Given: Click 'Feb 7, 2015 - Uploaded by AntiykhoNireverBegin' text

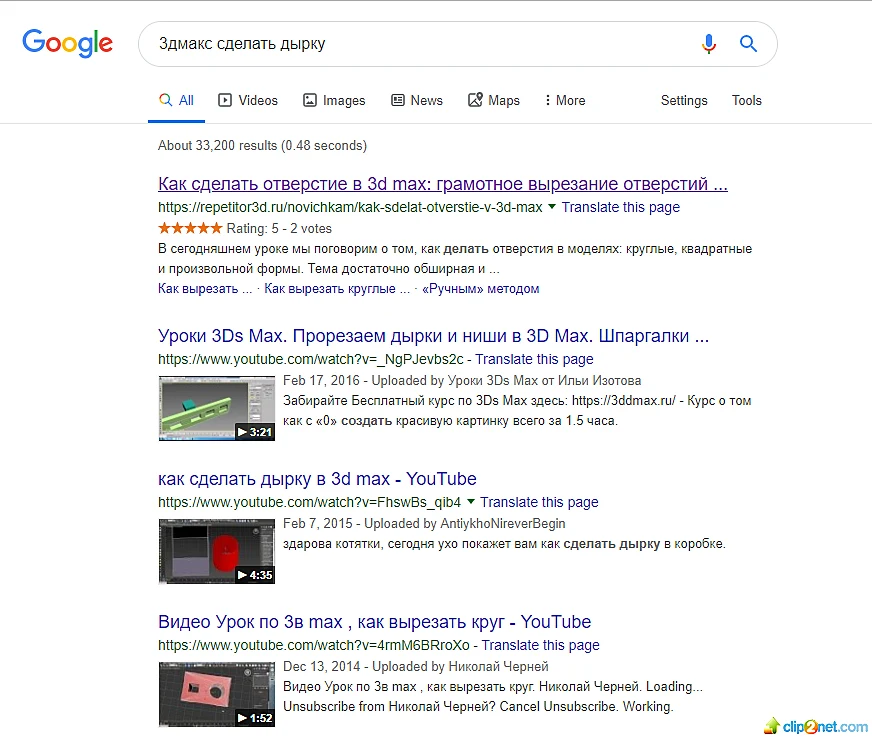Looking at the screenshot, I should point(424,523).
